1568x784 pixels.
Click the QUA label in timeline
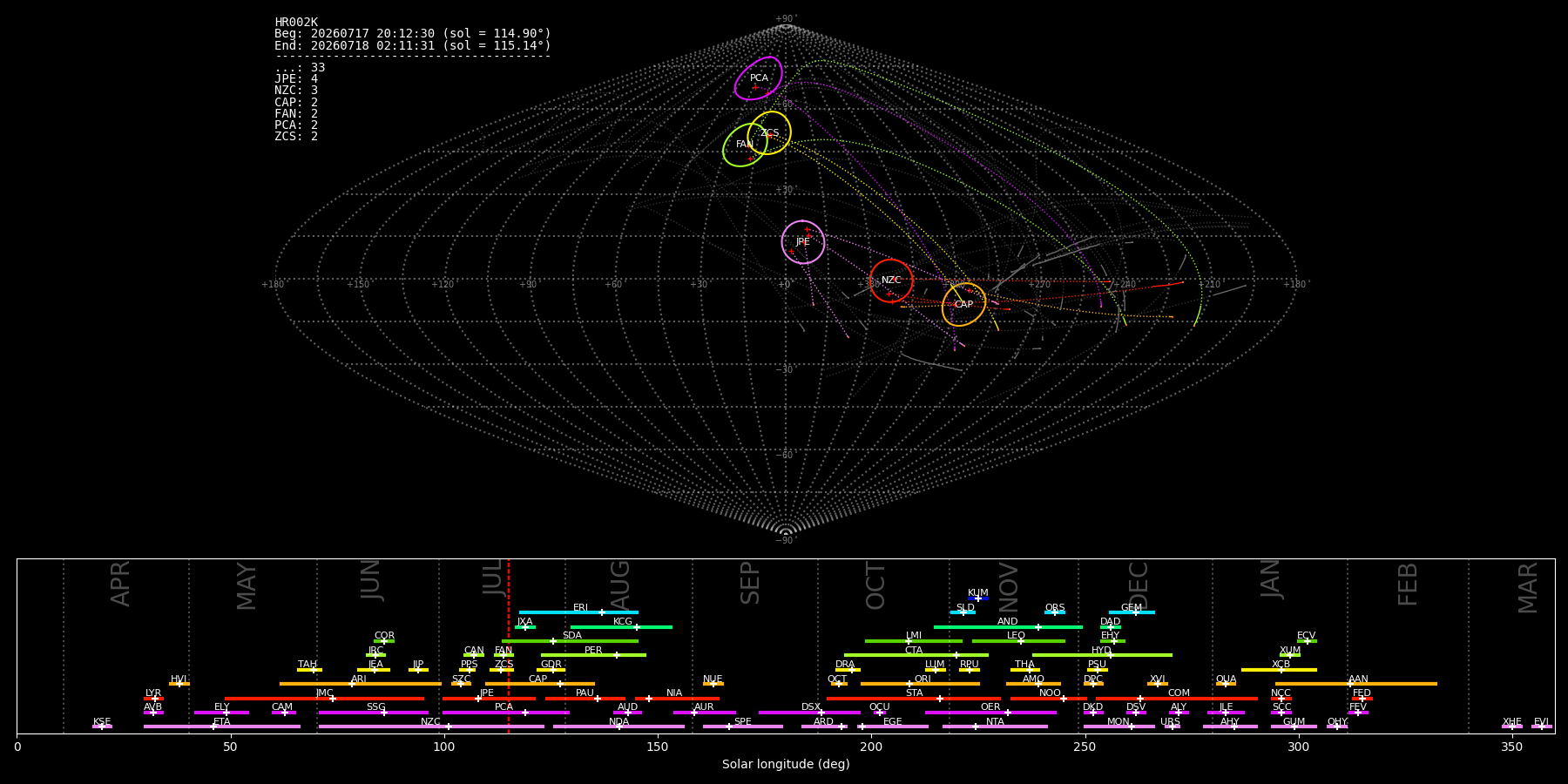coord(1226,679)
